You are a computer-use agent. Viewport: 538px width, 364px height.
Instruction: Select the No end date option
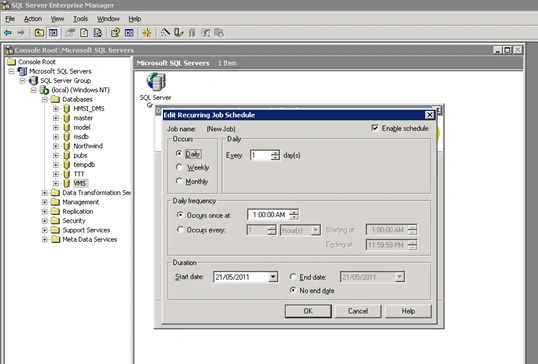pos(293,290)
